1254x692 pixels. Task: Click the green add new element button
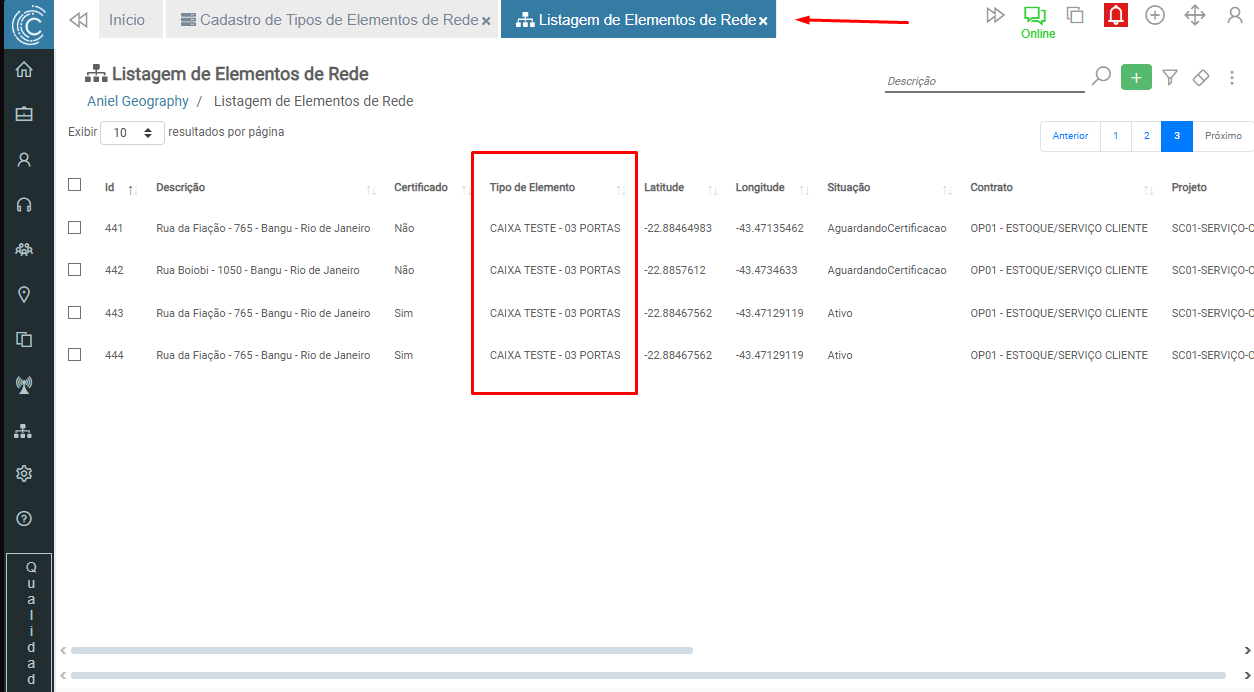1136,77
